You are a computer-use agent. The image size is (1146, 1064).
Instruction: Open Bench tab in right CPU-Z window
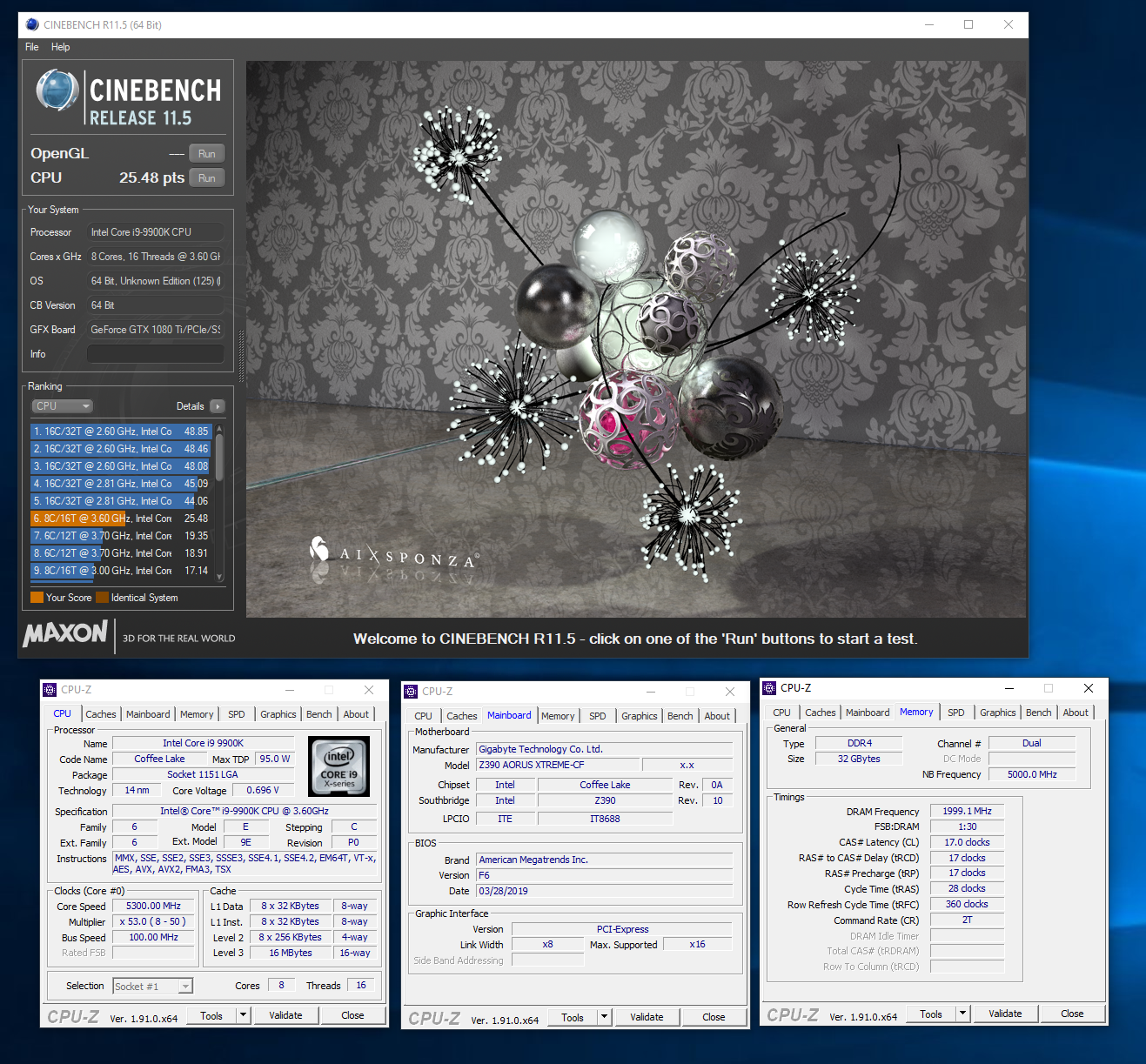[1039, 713]
